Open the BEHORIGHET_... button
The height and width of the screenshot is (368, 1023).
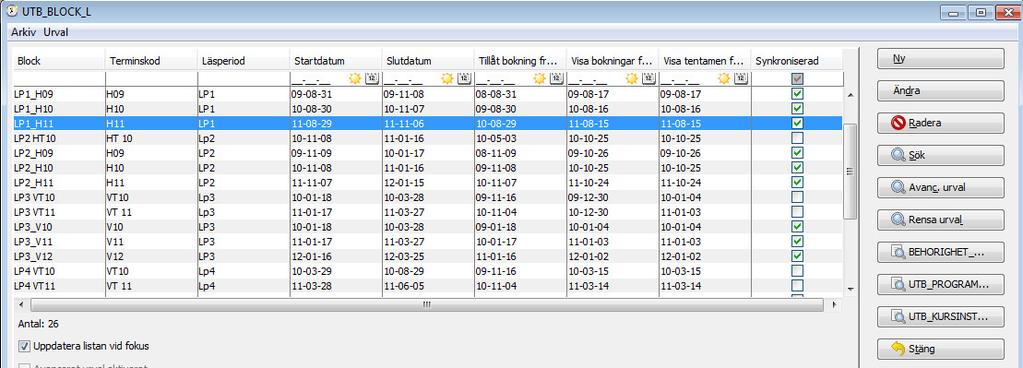[940, 252]
